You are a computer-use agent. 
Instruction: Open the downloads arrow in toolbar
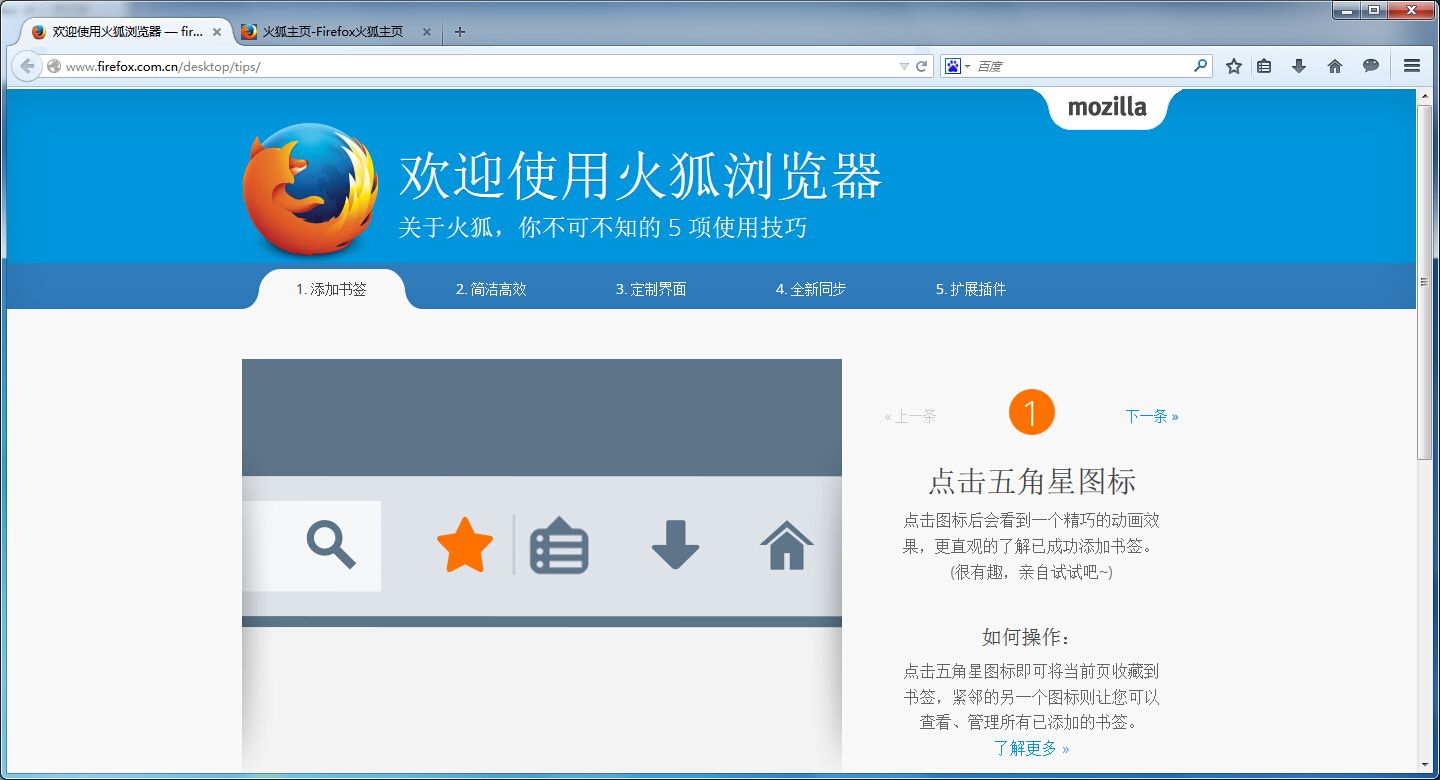pyautogui.click(x=1299, y=66)
